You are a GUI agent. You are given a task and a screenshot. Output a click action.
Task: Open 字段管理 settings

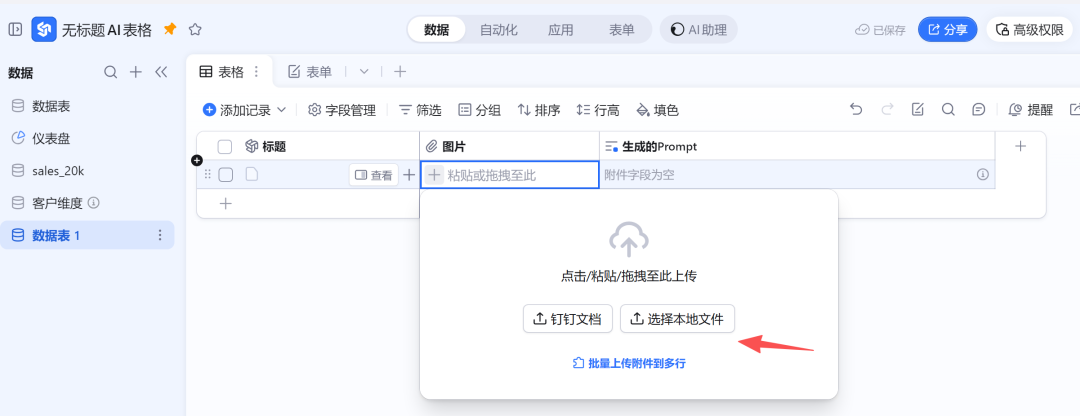pos(342,110)
